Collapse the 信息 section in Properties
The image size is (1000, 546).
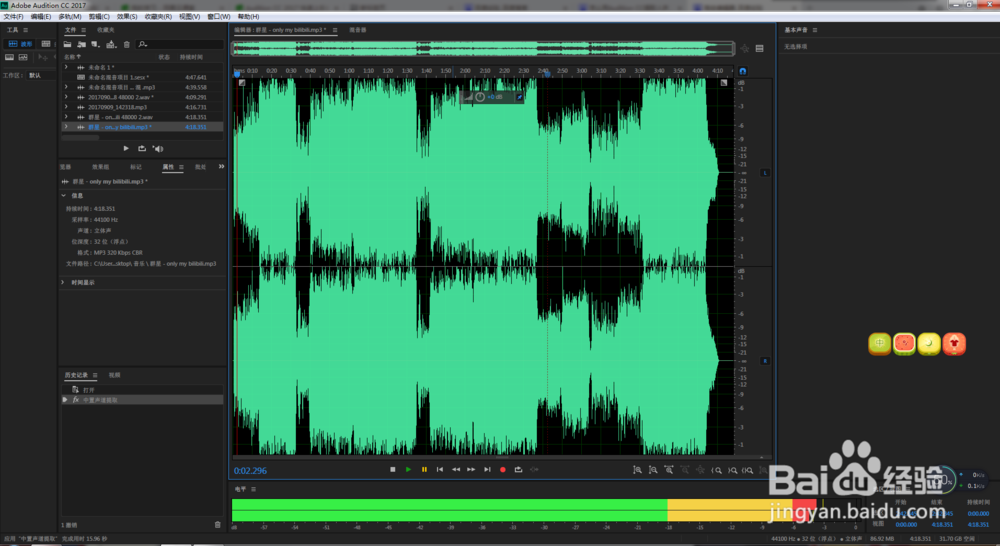click(64, 196)
